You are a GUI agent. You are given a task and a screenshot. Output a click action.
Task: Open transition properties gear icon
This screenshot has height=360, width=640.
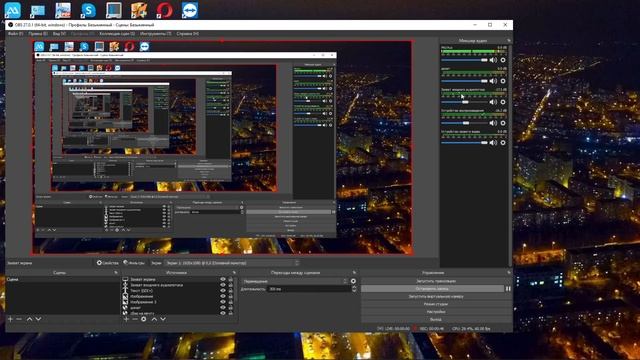353,281
